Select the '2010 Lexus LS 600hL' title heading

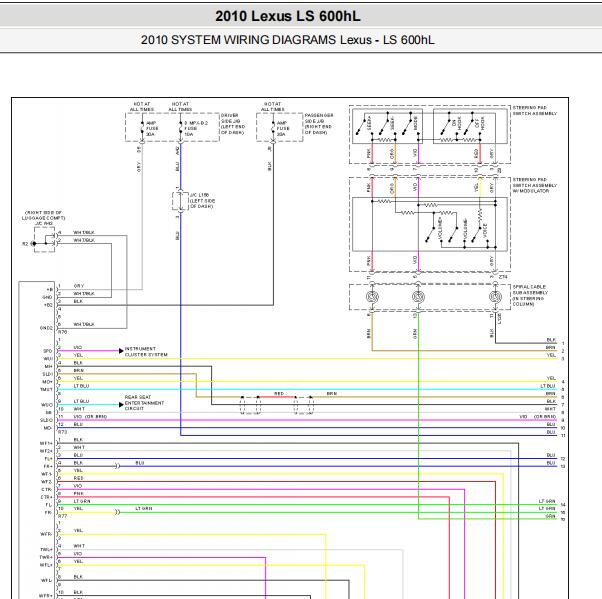pyautogui.click(x=288, y=16)
